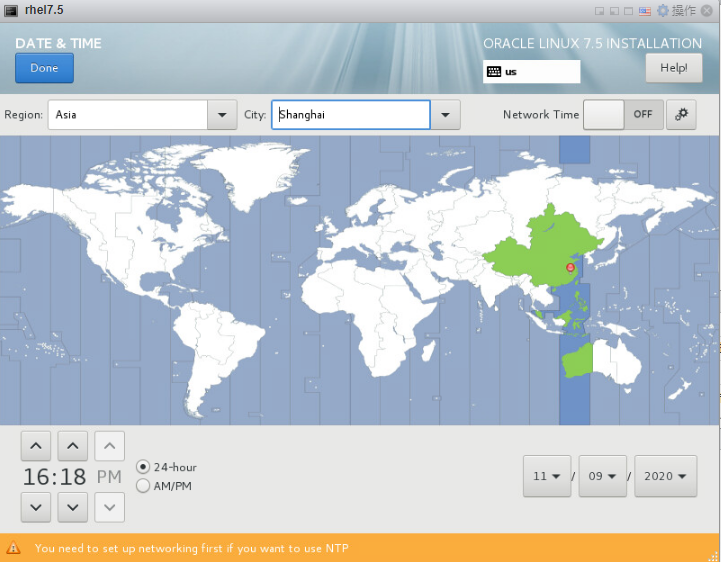This screenshot has width=721, height=562.
Task: Click the US flag keyboard icon in title bar
Action: coord(645,11)
